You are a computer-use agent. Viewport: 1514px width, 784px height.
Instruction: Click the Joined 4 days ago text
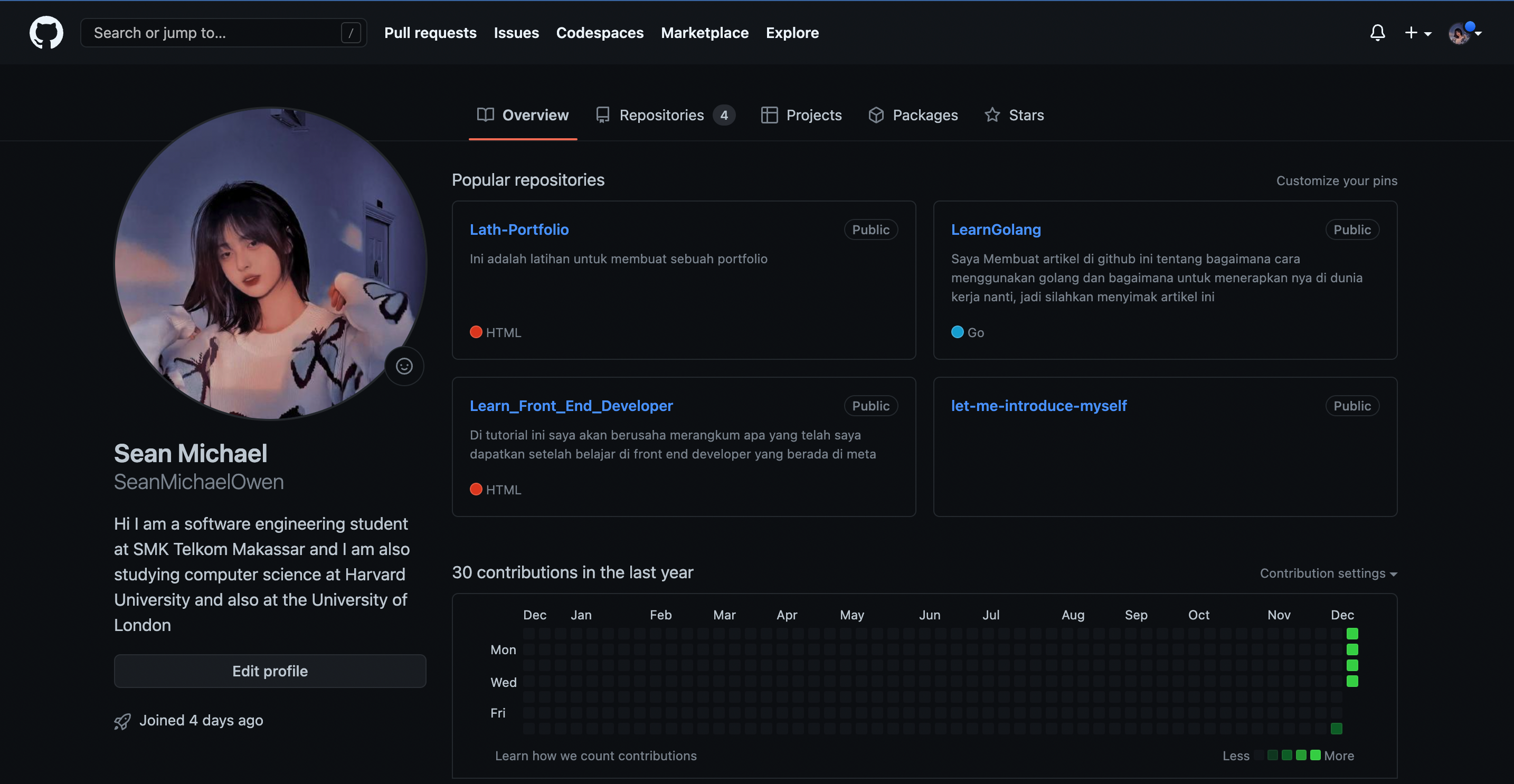[201, 721]
